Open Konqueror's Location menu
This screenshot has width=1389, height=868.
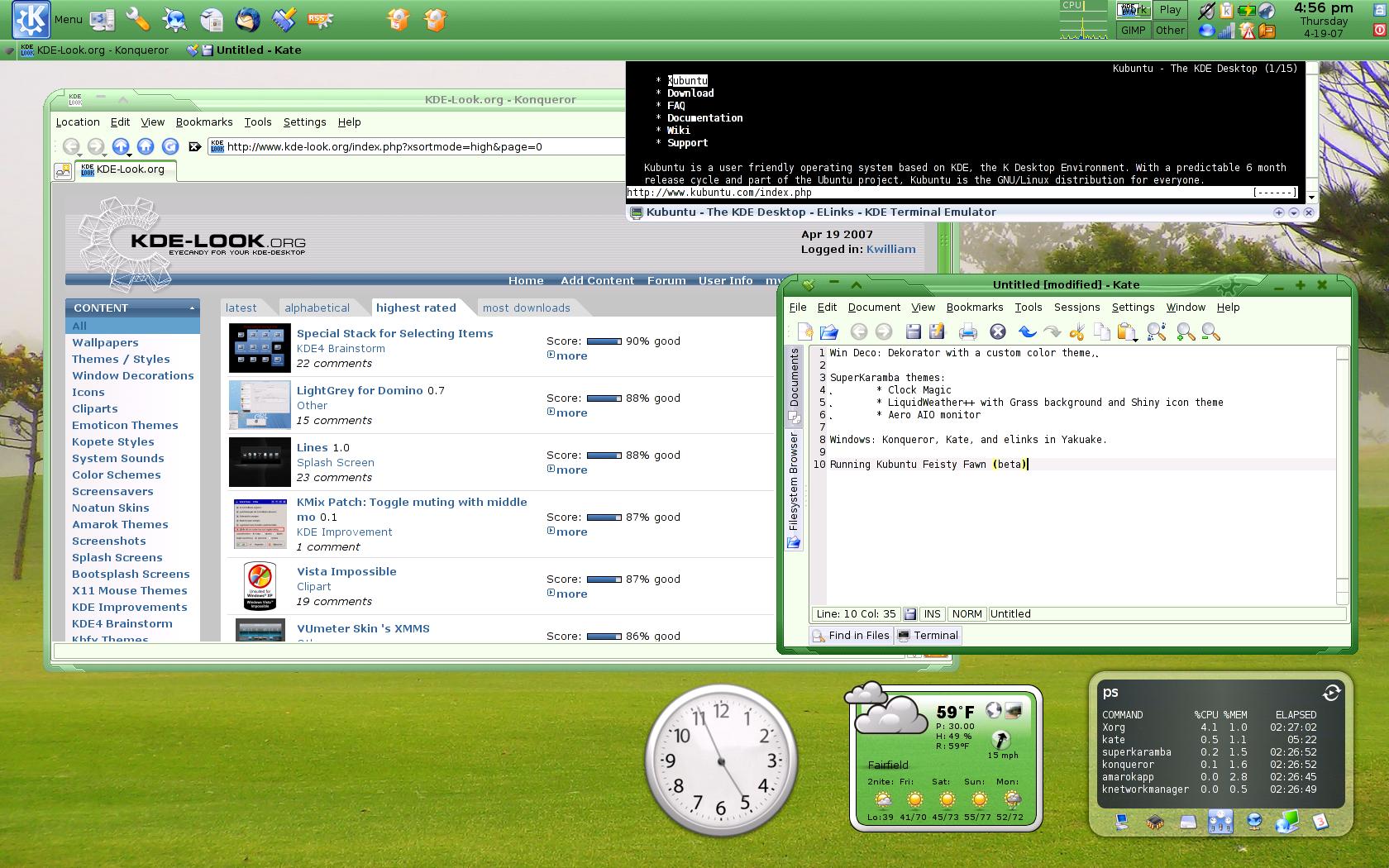click(x=78, y=122)
